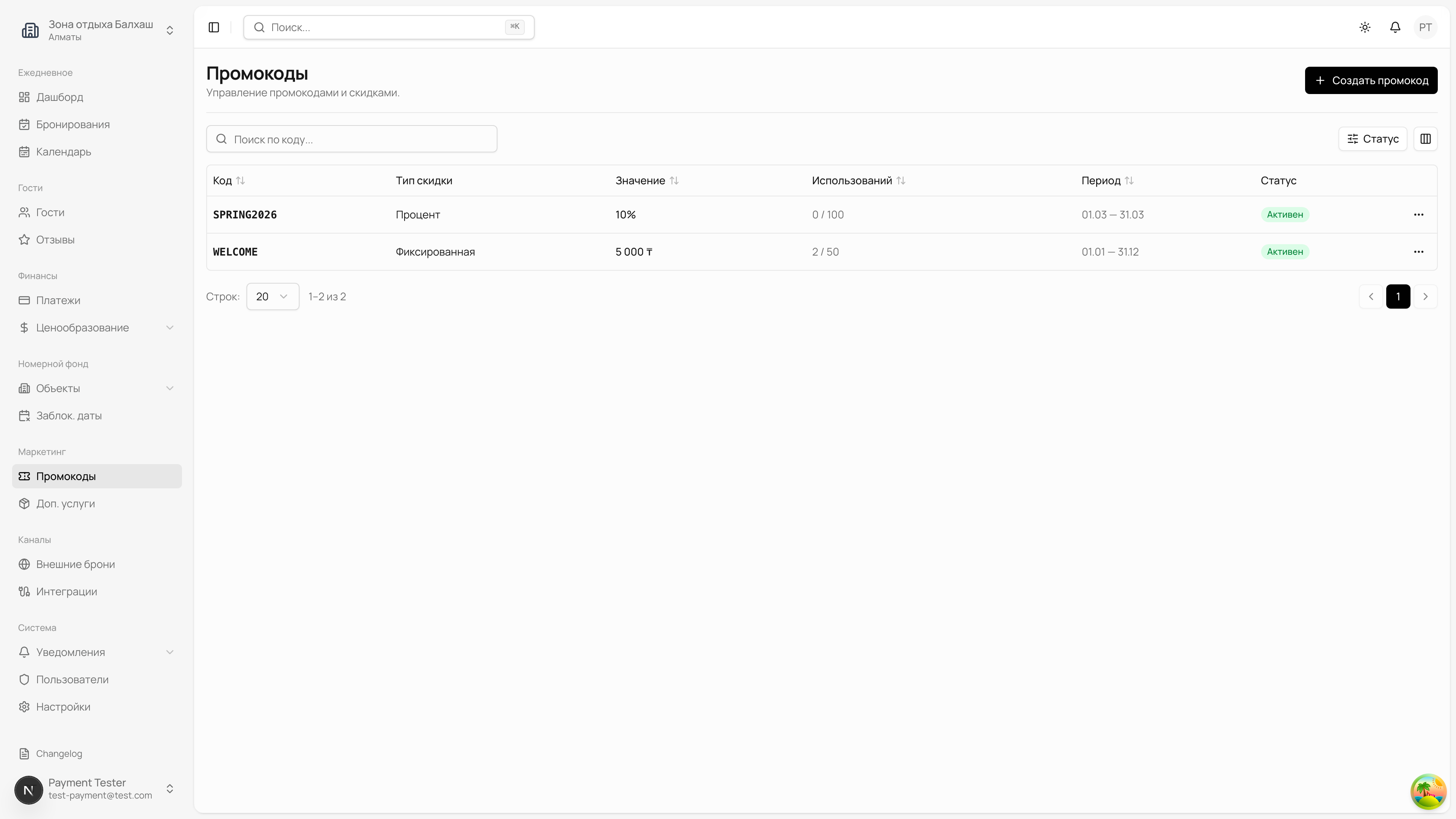Expand the Ценообразование sidebar section
Image resolution: width=1456 pixels, height=819 pixels.
(96, 328)
